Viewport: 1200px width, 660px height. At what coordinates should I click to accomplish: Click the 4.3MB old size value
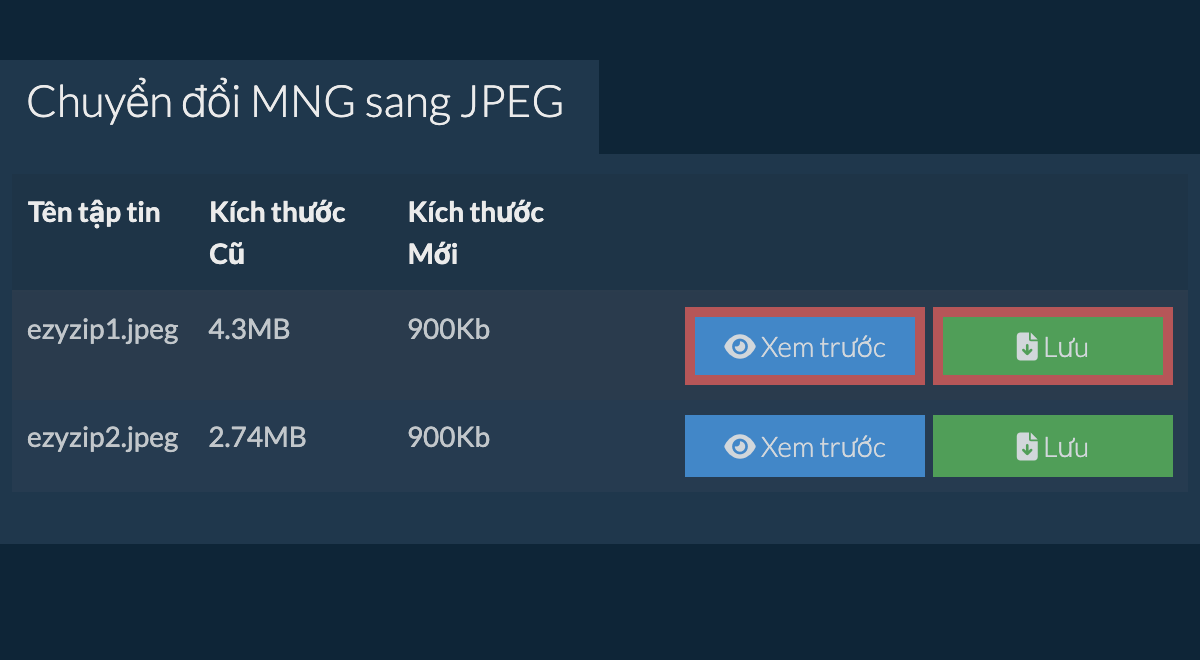249,329
